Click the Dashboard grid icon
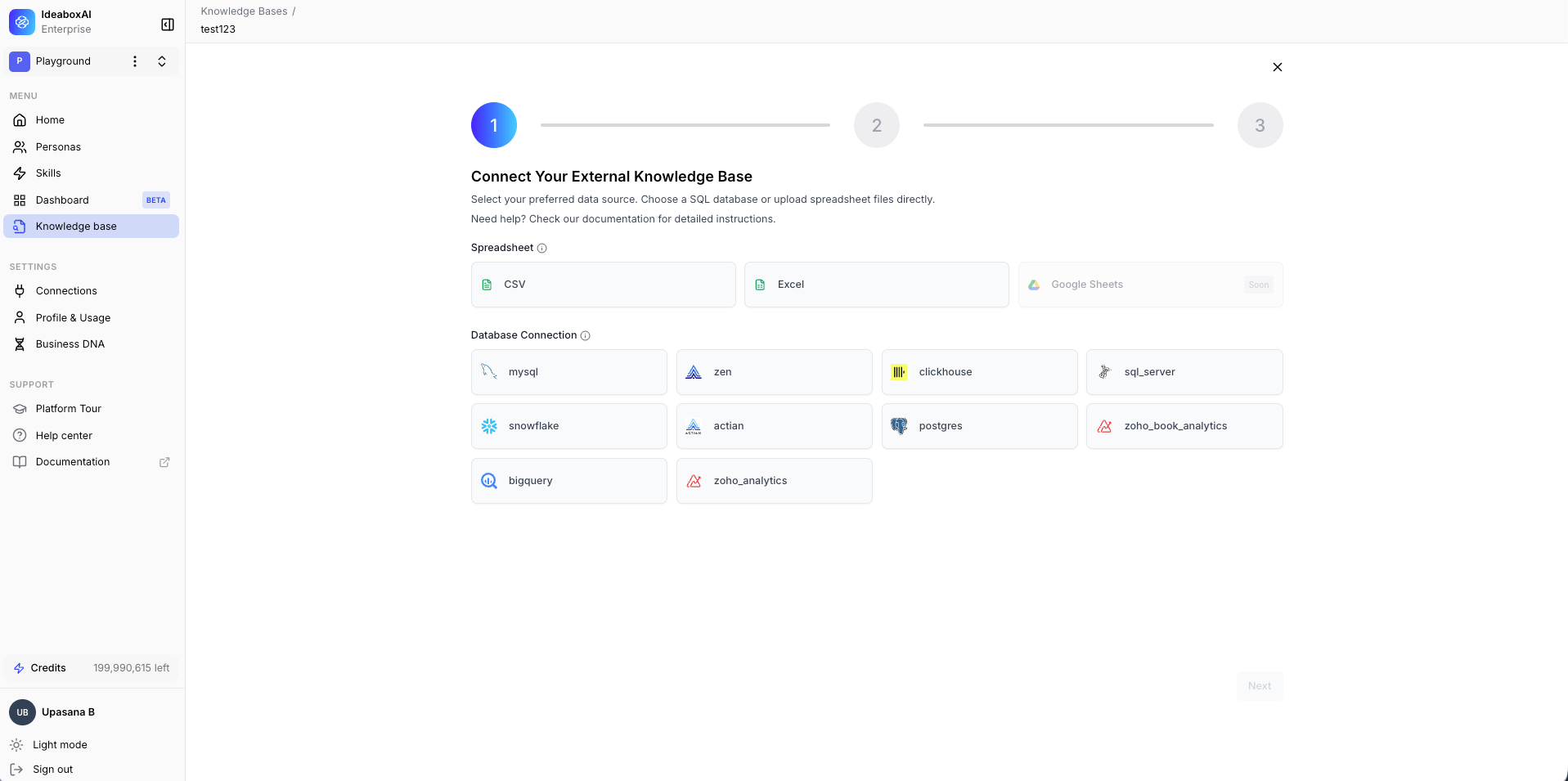 tap(20, 200)
